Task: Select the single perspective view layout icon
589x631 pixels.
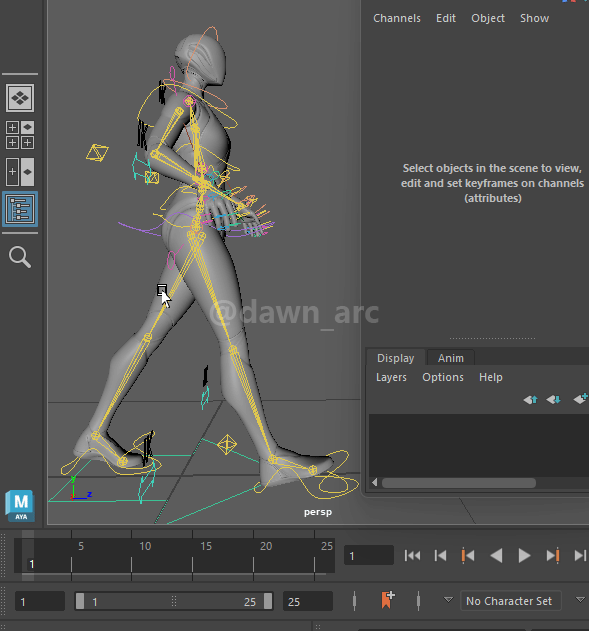Action: click(20, 98)
